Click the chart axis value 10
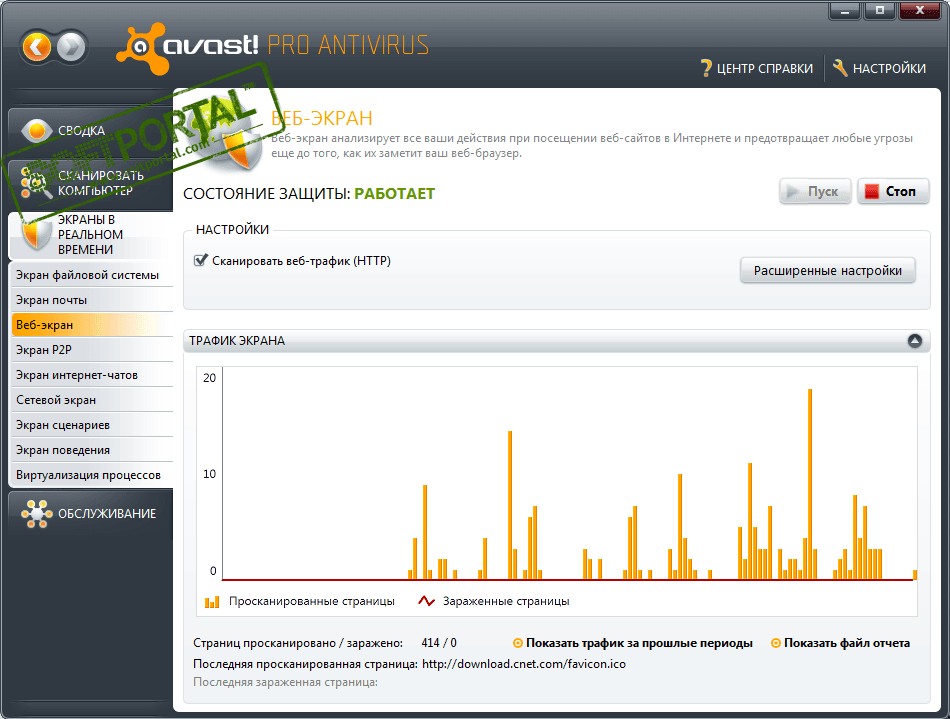Image resolution: width=950 pixels, height=719 pixels. click(210, 474)
